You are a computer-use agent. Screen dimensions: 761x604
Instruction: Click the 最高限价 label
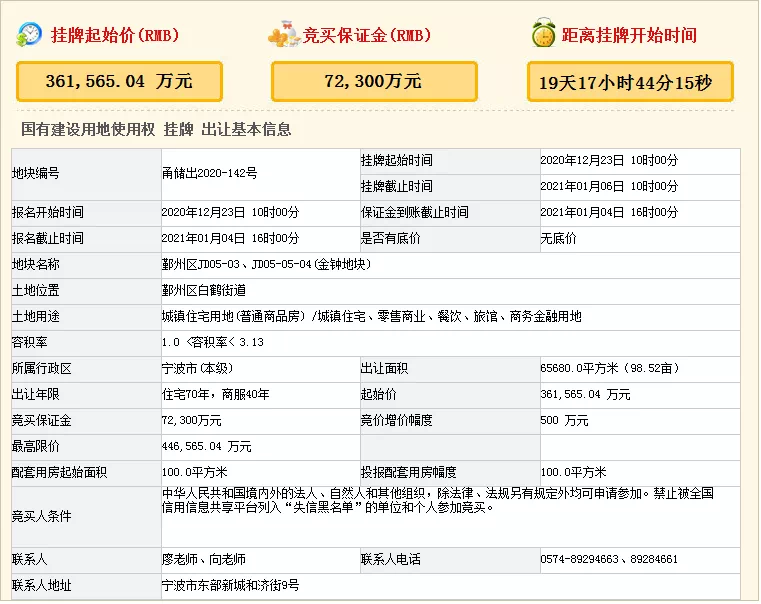click(x=35, y=447)
